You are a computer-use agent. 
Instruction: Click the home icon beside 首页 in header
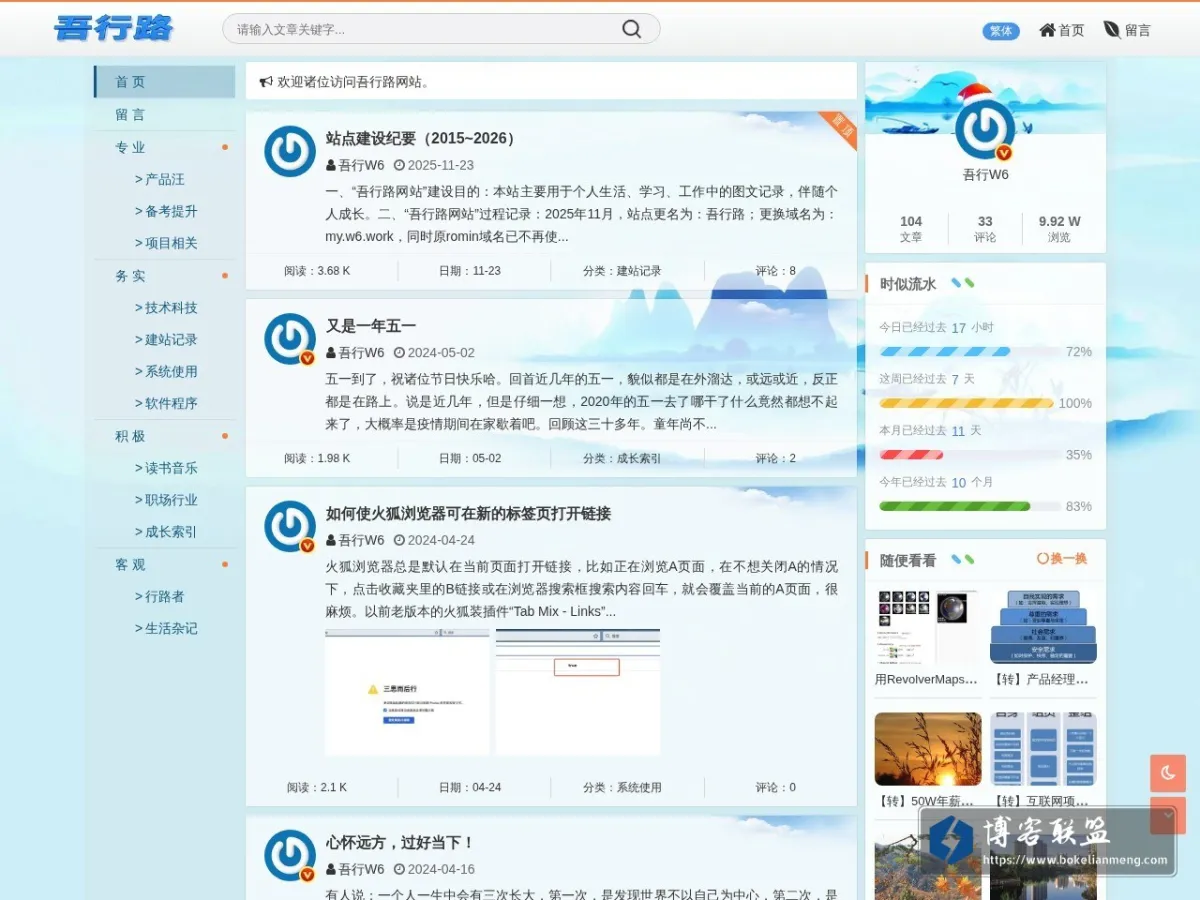1047,30
